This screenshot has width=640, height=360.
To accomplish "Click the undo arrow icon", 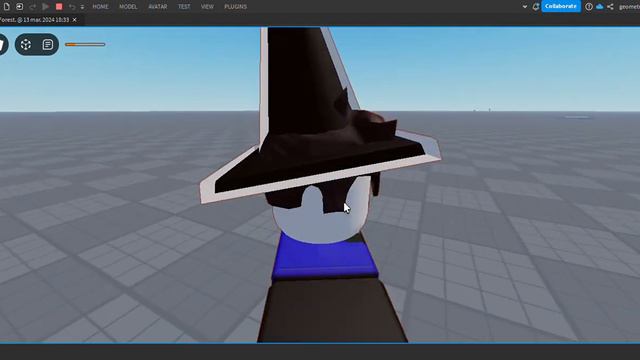I will click(x=72, y=7).
